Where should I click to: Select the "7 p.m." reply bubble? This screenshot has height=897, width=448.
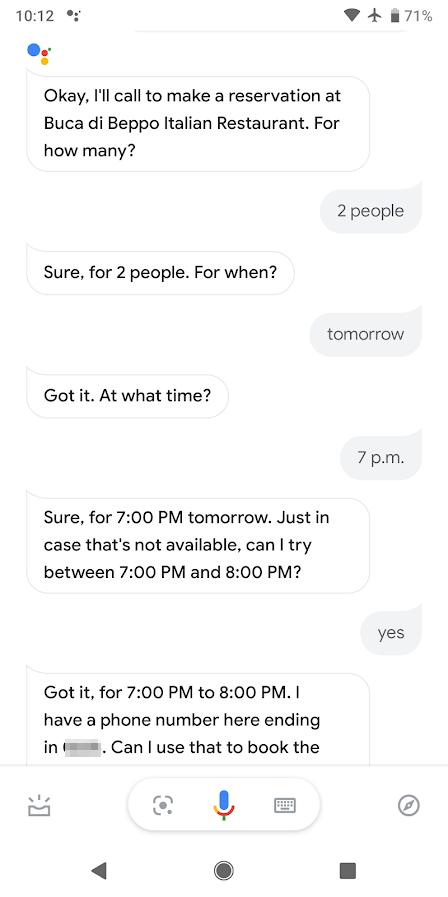[381, 458]
